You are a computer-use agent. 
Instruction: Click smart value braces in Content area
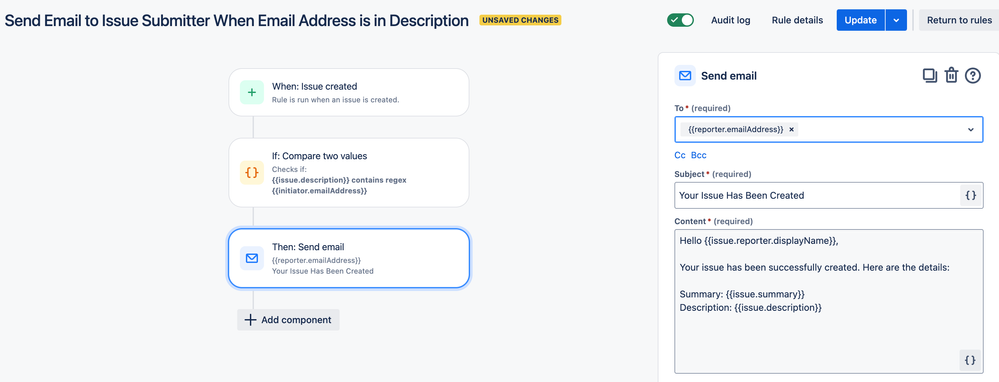[x=970, y=360]
